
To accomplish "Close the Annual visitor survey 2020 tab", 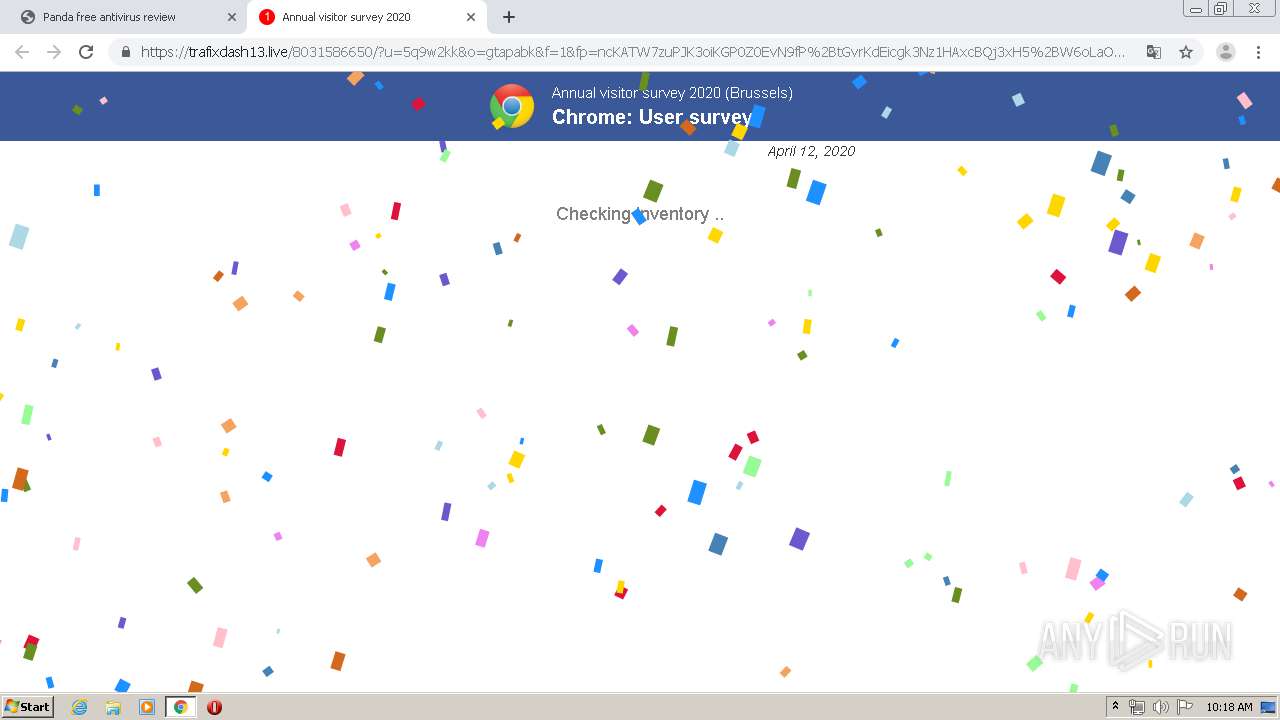I will [471, 17].
